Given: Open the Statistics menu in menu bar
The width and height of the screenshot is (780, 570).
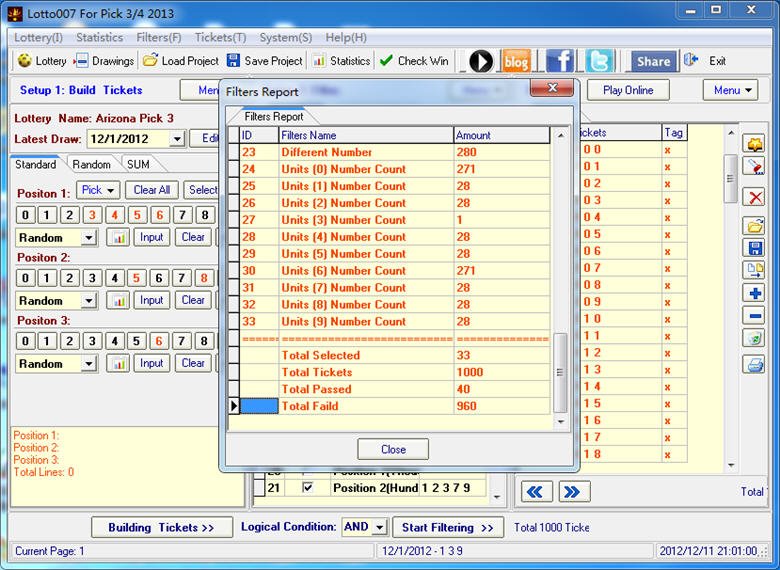Looking at the screenshot, I should tap(99, 37).
